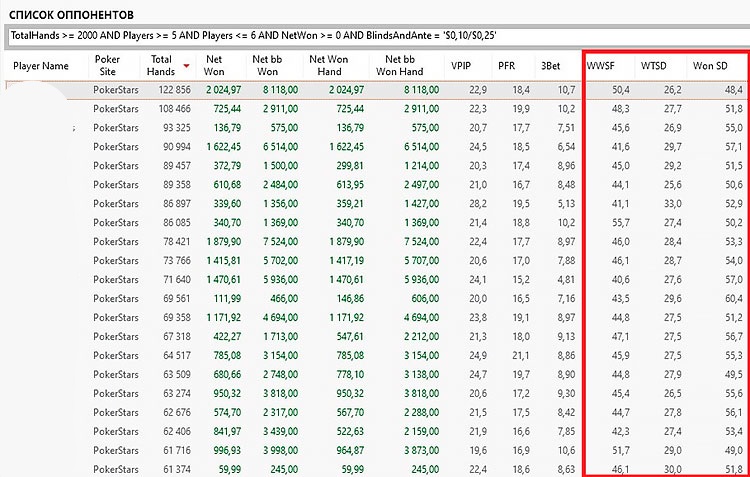Sort by Net Won Hand column header
The height and width of the screenshot is (477, 750).
point(329,66)
